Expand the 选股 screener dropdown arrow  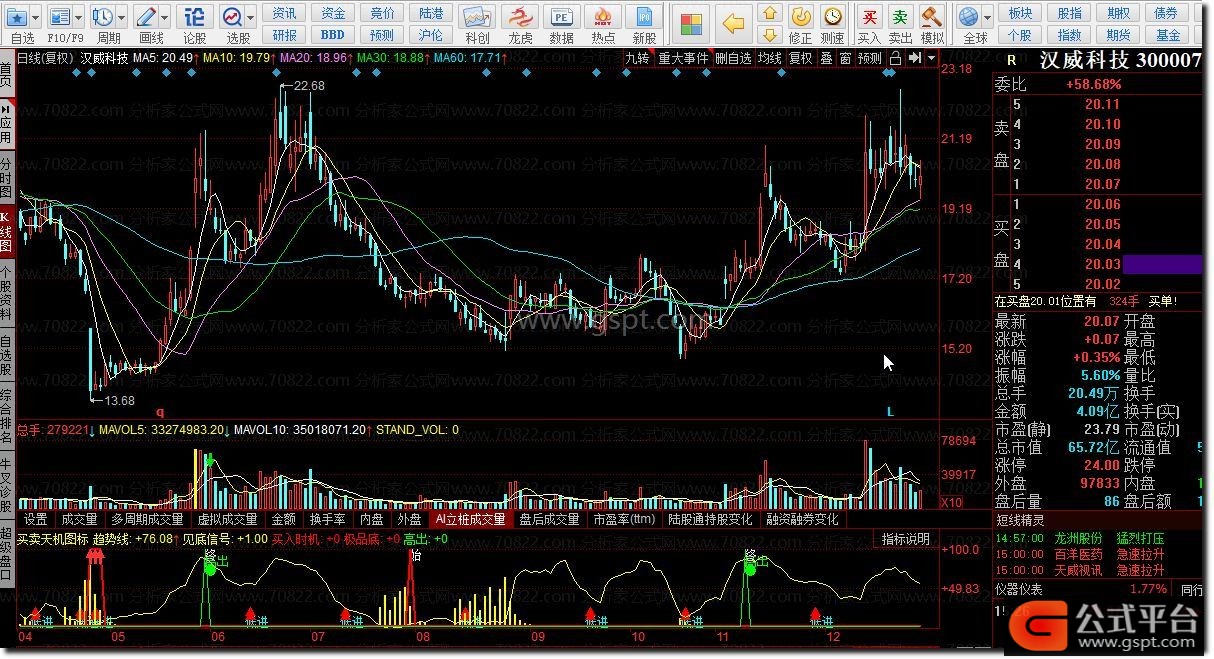pos(252,17)
